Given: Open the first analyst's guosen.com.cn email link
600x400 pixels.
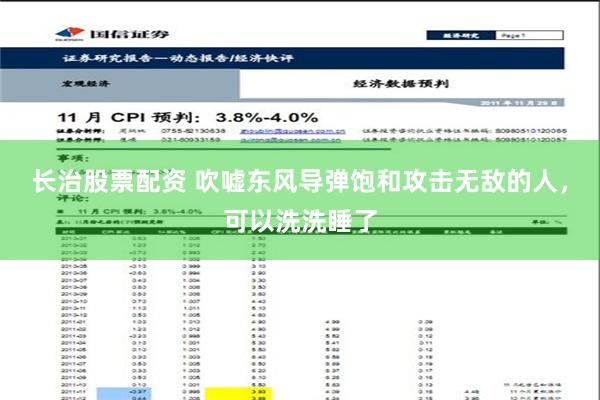Looking at the screenshot, I should 293,131.
